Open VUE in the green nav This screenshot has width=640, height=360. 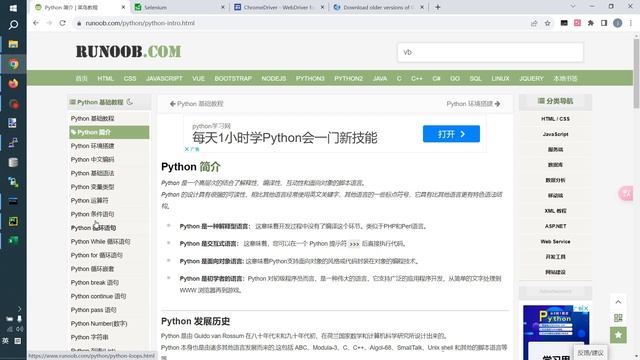[x=198, y=78]
